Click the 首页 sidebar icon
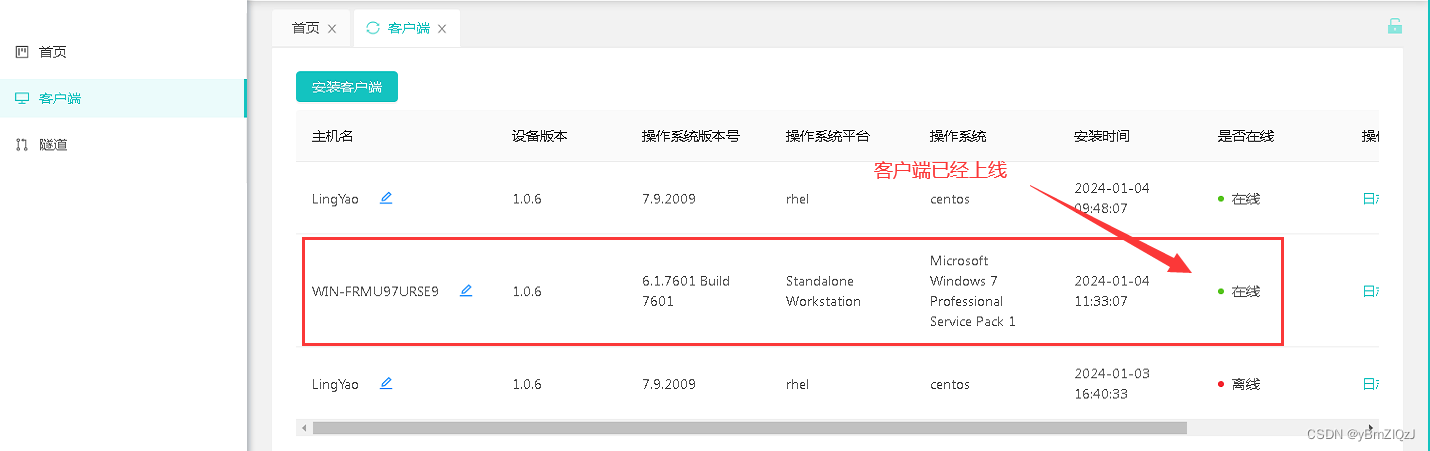The height and width of the screenshot is (451, 1430). pos(22,52)
